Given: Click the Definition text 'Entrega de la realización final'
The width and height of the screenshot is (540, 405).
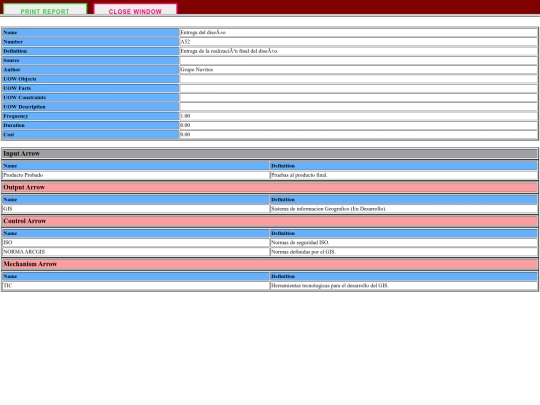Looking at the screenshot, I should (x=229, y=51).
